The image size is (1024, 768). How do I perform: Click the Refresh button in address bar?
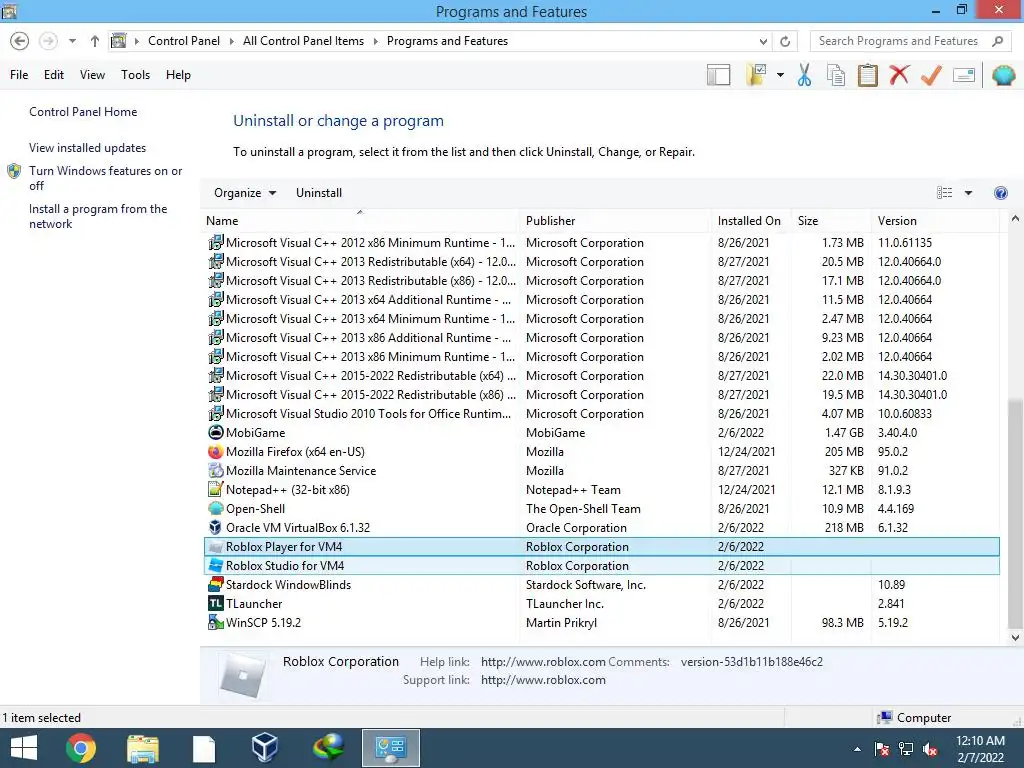point(785,41)
